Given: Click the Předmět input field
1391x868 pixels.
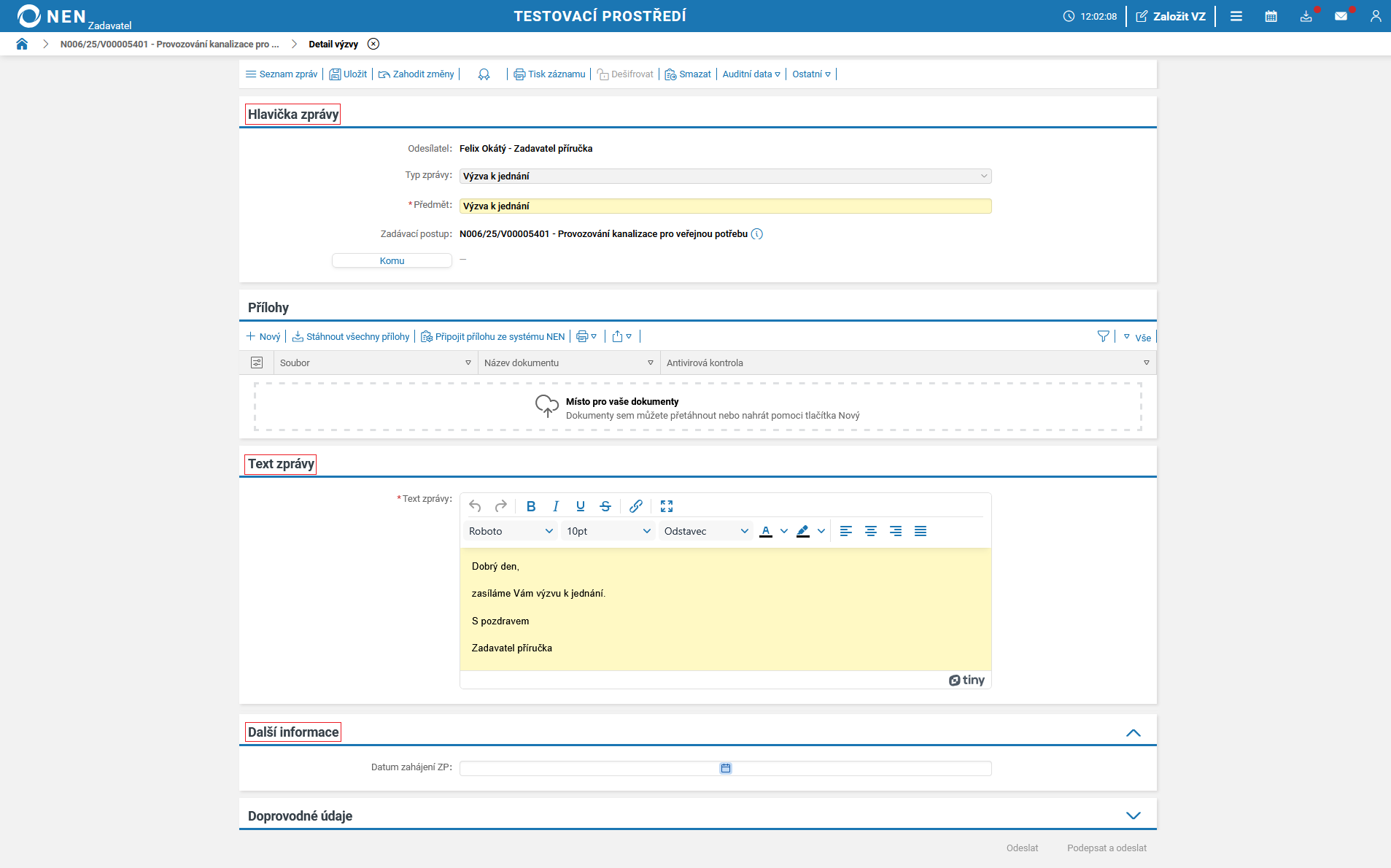Looking at the screenshot, I should coord(726,206).
